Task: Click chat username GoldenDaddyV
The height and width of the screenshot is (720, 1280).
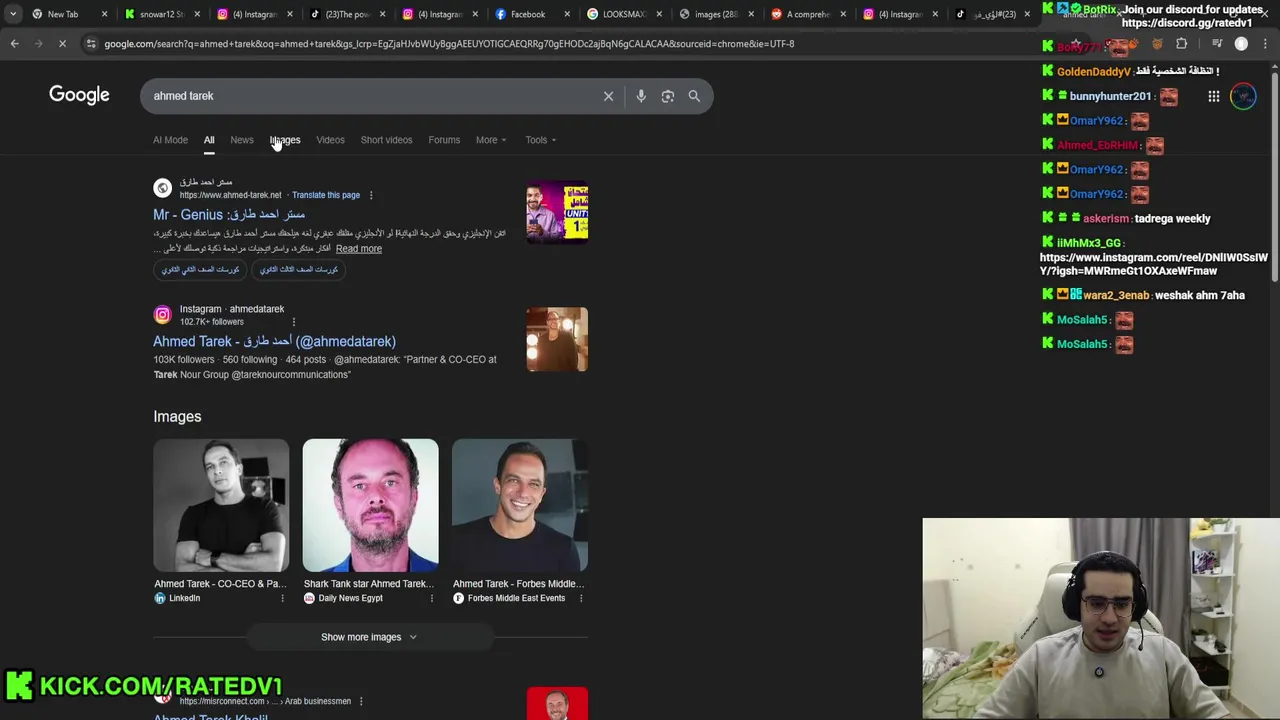Action: 1093,72
